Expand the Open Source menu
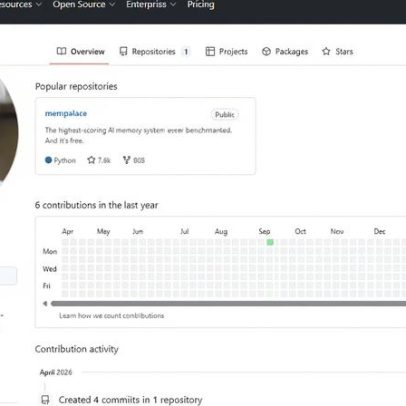This screenshot has width=406, height=406. point(83,5)
